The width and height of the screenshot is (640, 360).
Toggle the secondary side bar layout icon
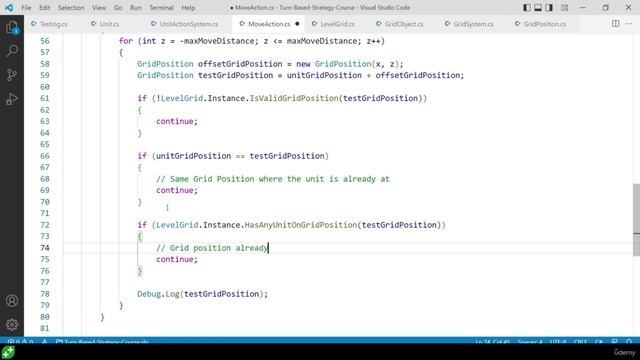[x=549, y=7]
